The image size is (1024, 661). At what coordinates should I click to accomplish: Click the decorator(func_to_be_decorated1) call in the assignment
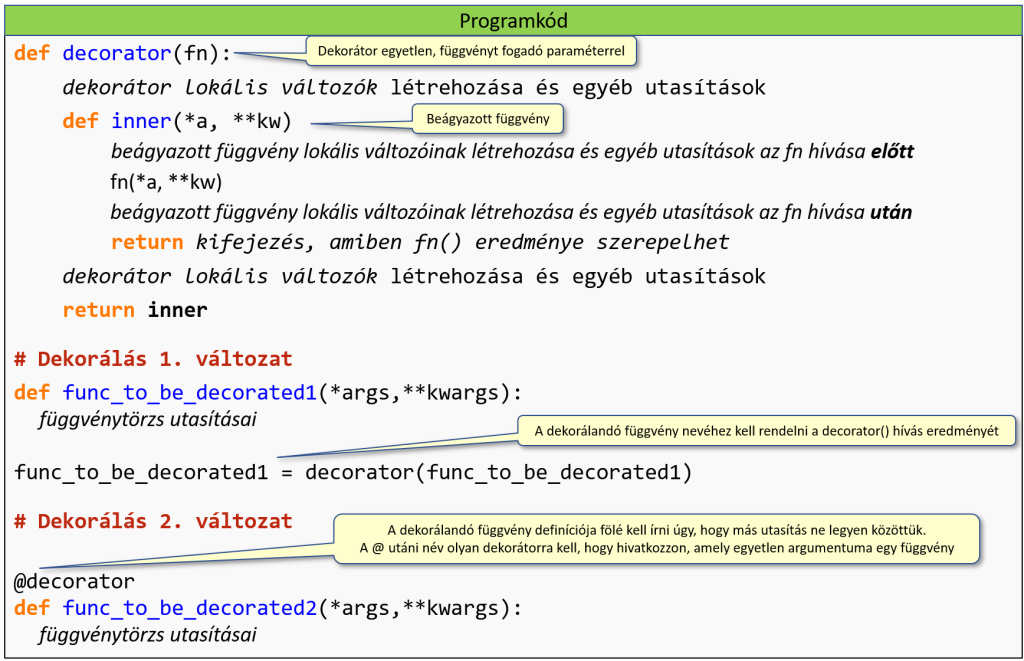point(498,471)
